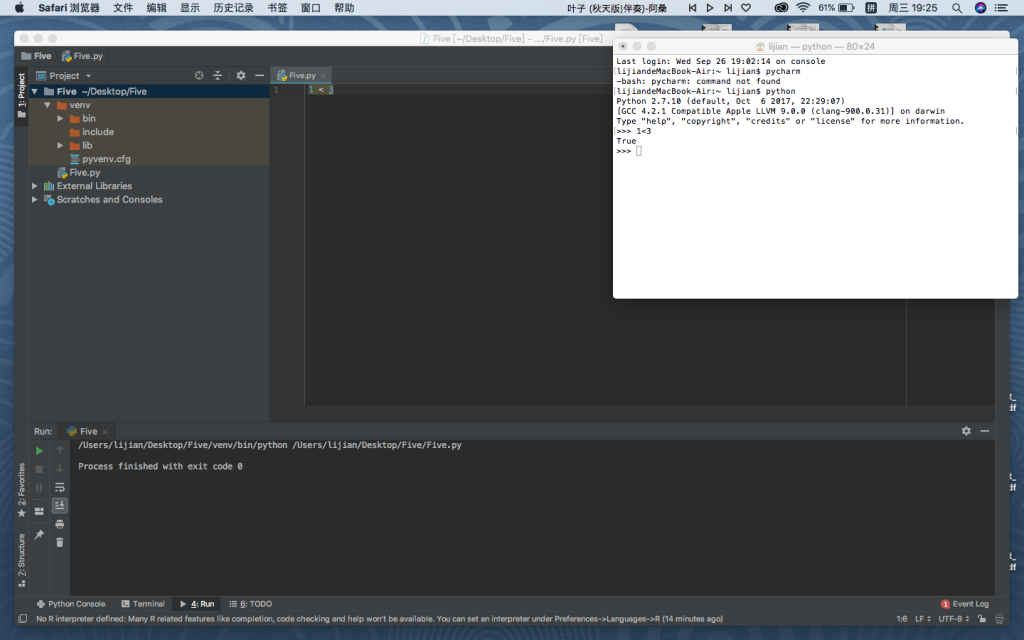The height and width of the screenshot is (640, 1024).
Task: Close the Five.py editor tab
Action: point(323,76)
